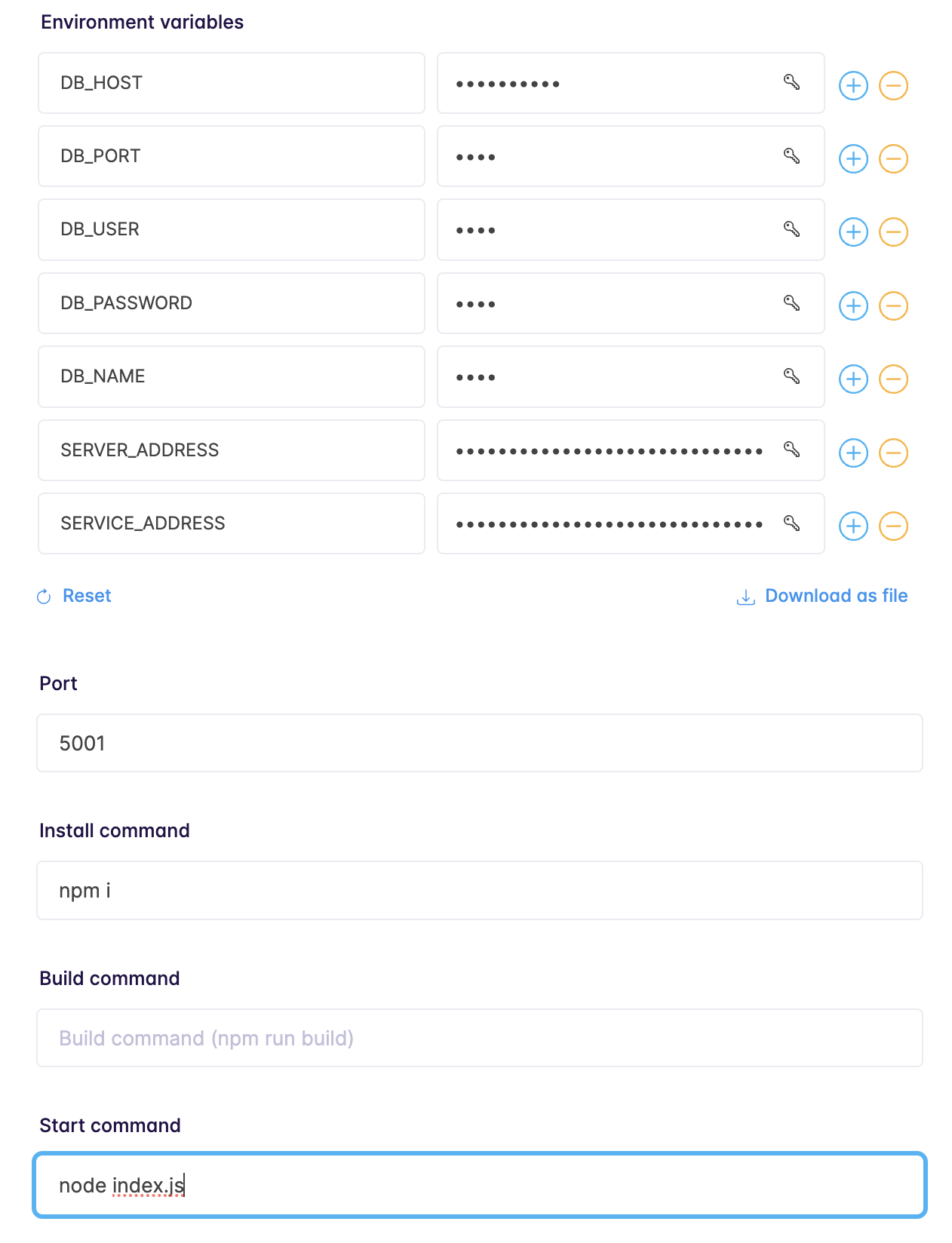Click the key icon in DB_PORT value

pyautogui.click(x=791, y=156)
